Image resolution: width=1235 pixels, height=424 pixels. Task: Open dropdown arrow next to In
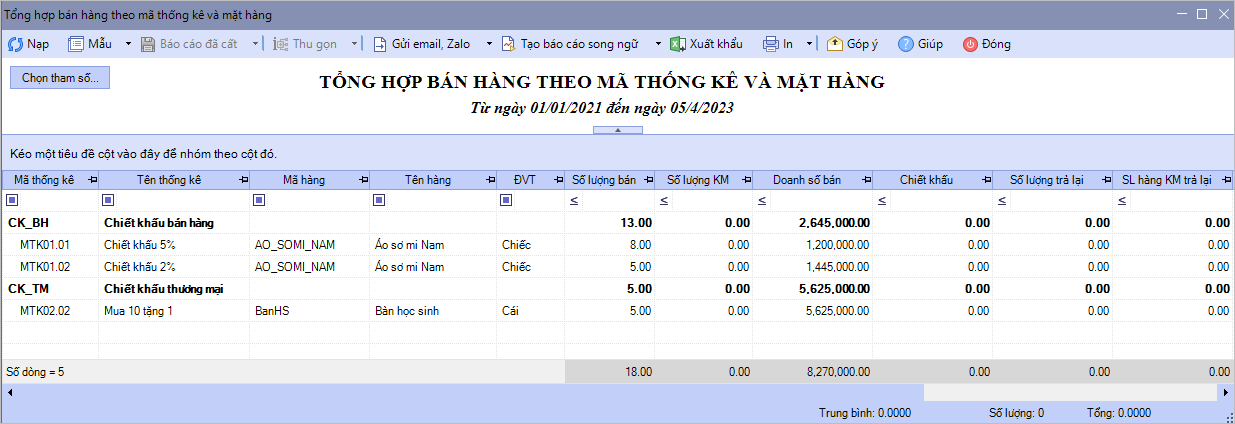click(x=809, y=44)
